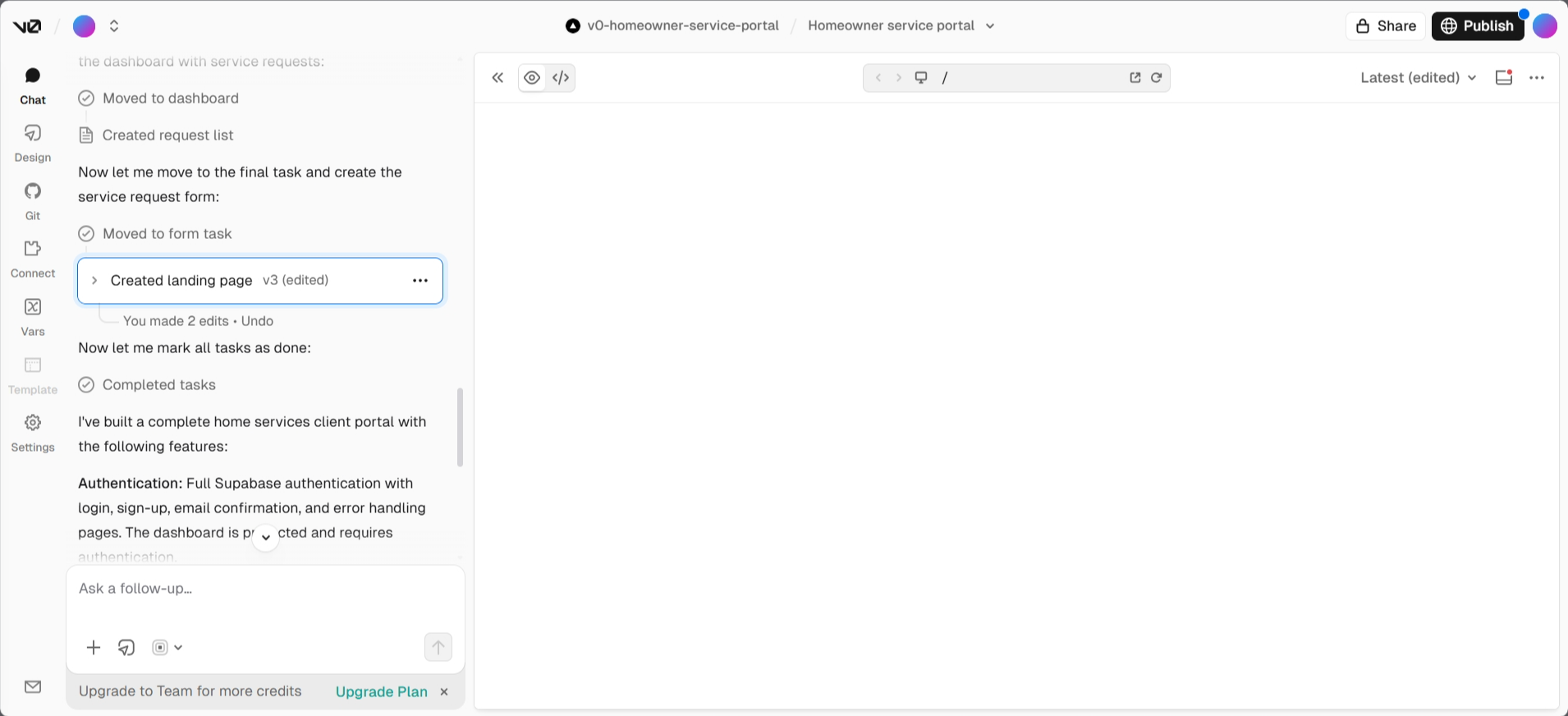Open the Settings sidebar tab

[33, 434]
